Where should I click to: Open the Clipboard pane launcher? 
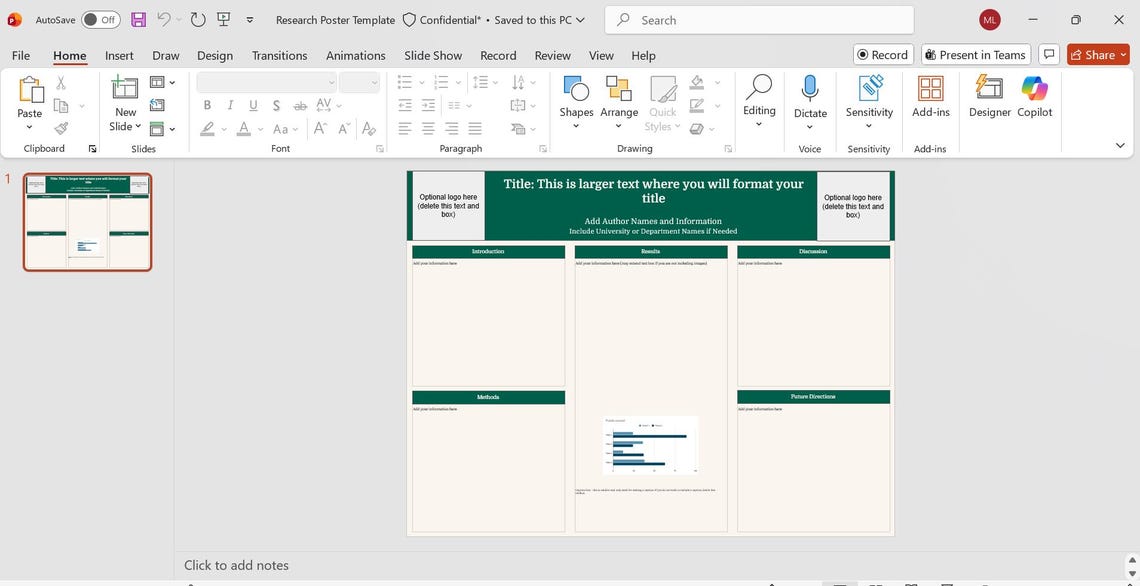pos(92,148)
